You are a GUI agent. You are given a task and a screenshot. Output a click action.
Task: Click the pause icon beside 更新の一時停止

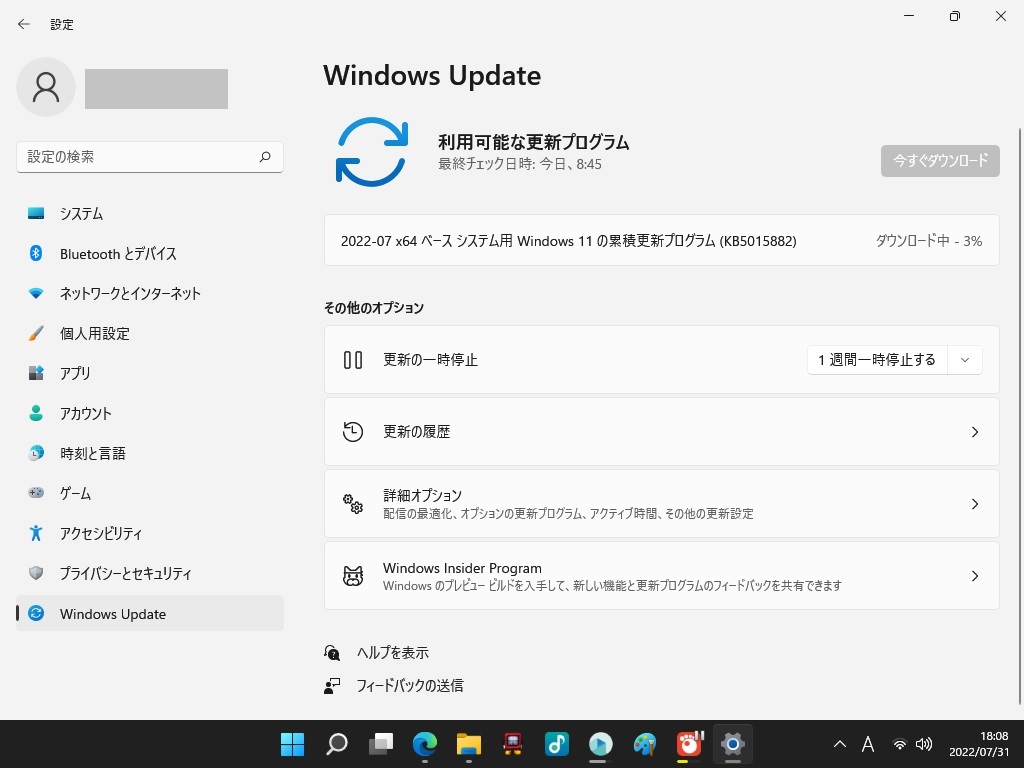pos(353,360)
